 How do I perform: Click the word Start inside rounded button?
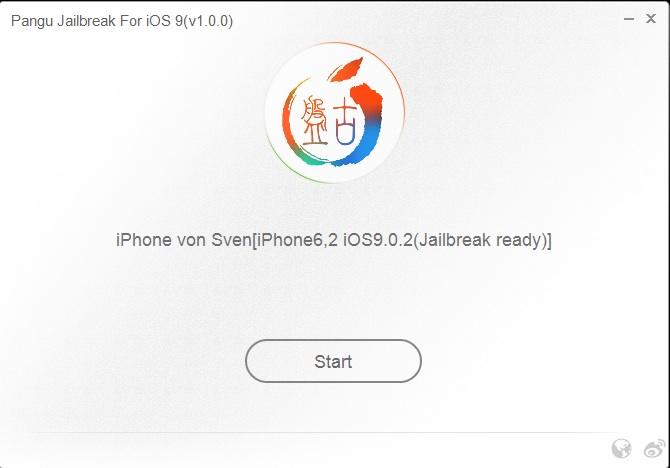click(x=333, y=362)
